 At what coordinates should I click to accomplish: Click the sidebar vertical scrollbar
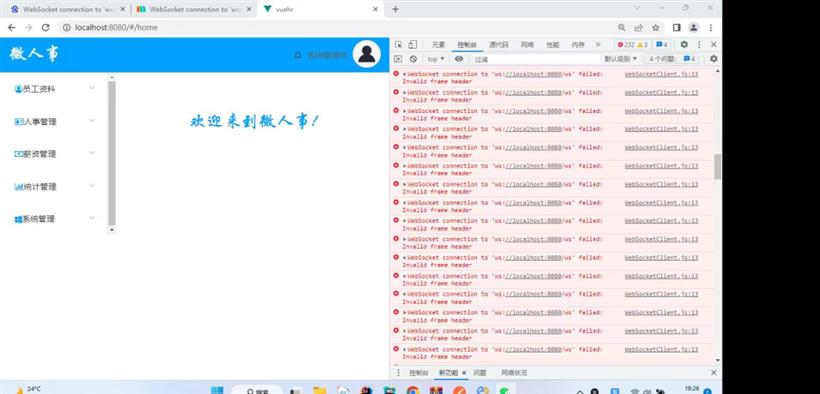111,153
